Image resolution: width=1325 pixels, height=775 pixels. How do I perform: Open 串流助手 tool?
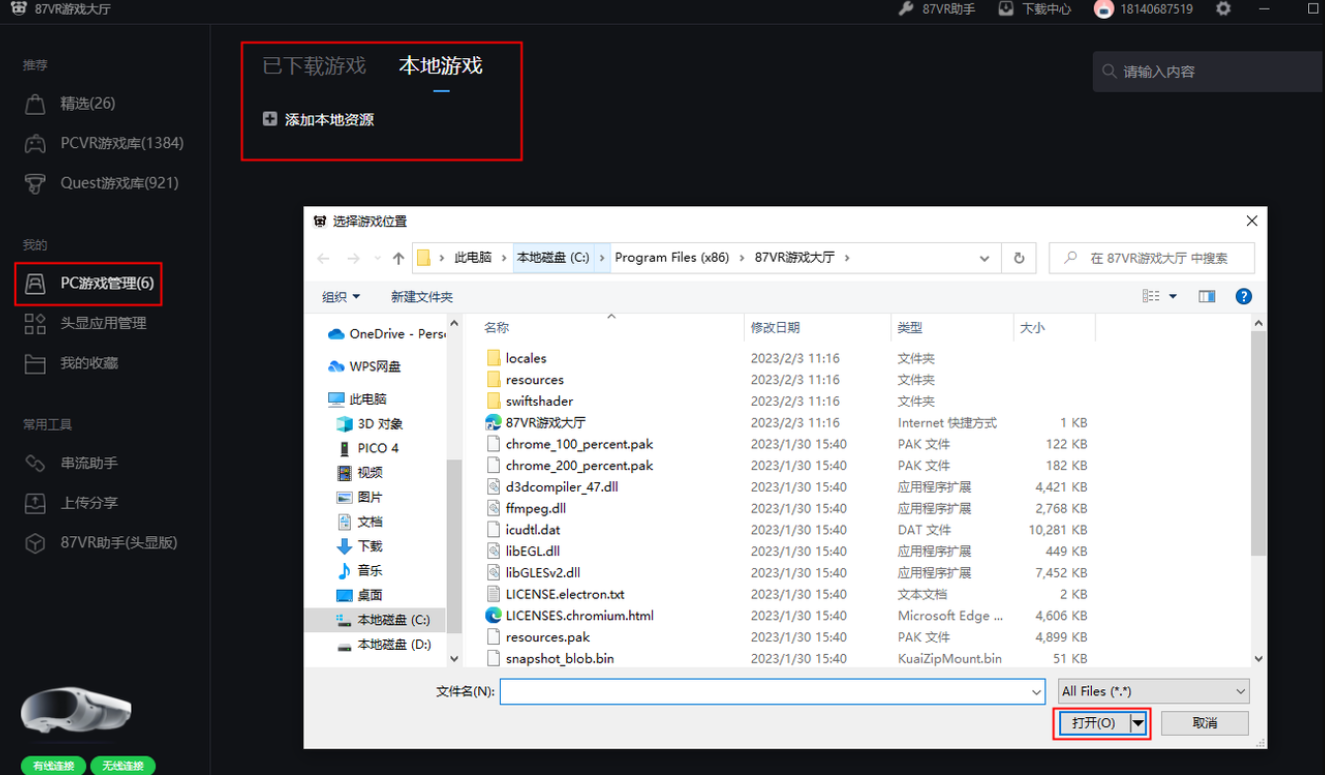pos(71,463)
